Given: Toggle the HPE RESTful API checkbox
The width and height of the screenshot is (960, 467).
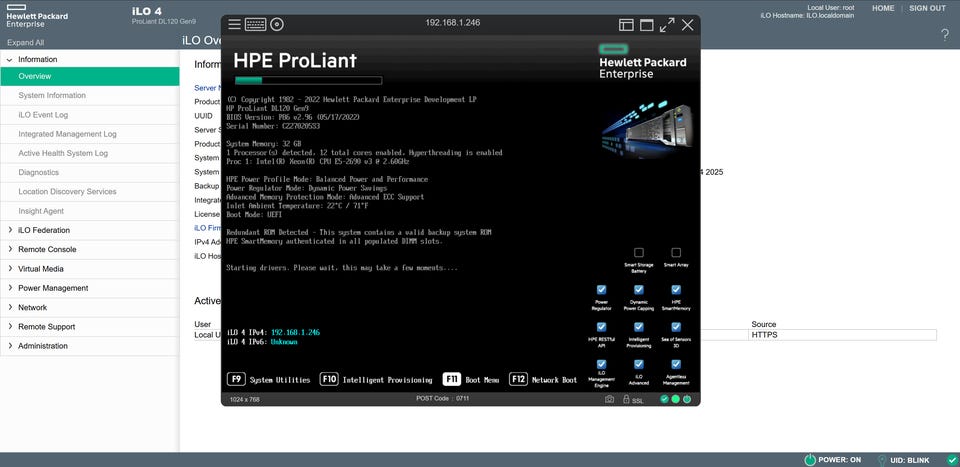Looking at the screenshot, I should (x=601, y=327).
